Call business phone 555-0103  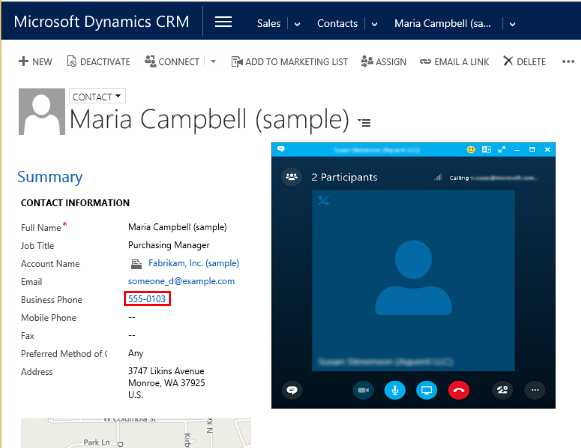click(x=147, y=299)
